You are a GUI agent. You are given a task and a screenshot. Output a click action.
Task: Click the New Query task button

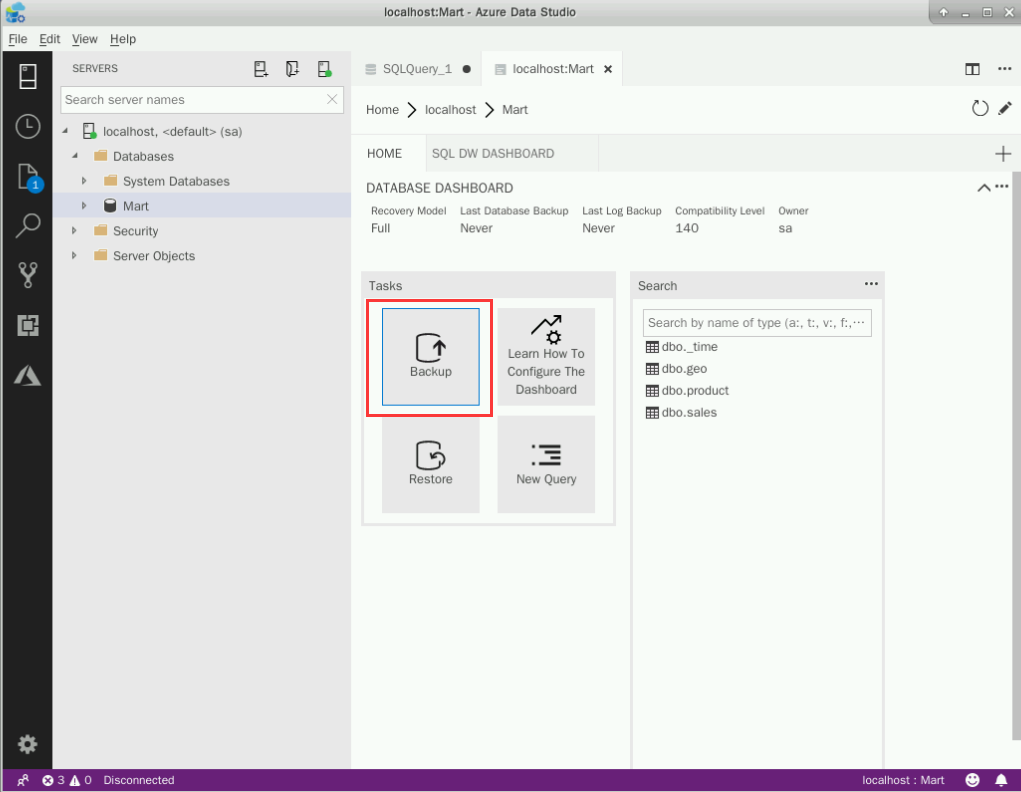(x=546, y=465)
